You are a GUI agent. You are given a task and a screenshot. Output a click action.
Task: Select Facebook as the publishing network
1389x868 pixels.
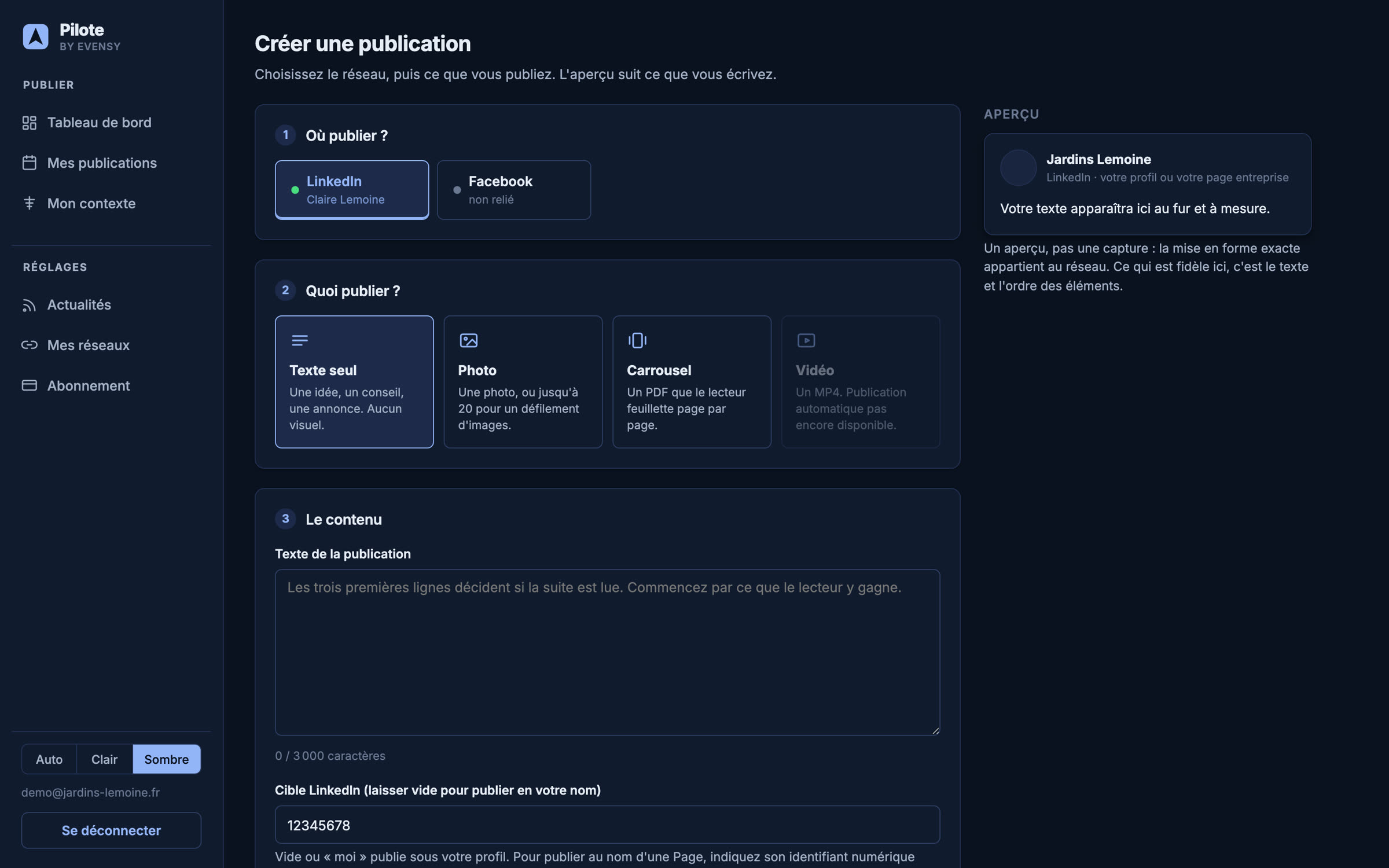pos(514,190)
